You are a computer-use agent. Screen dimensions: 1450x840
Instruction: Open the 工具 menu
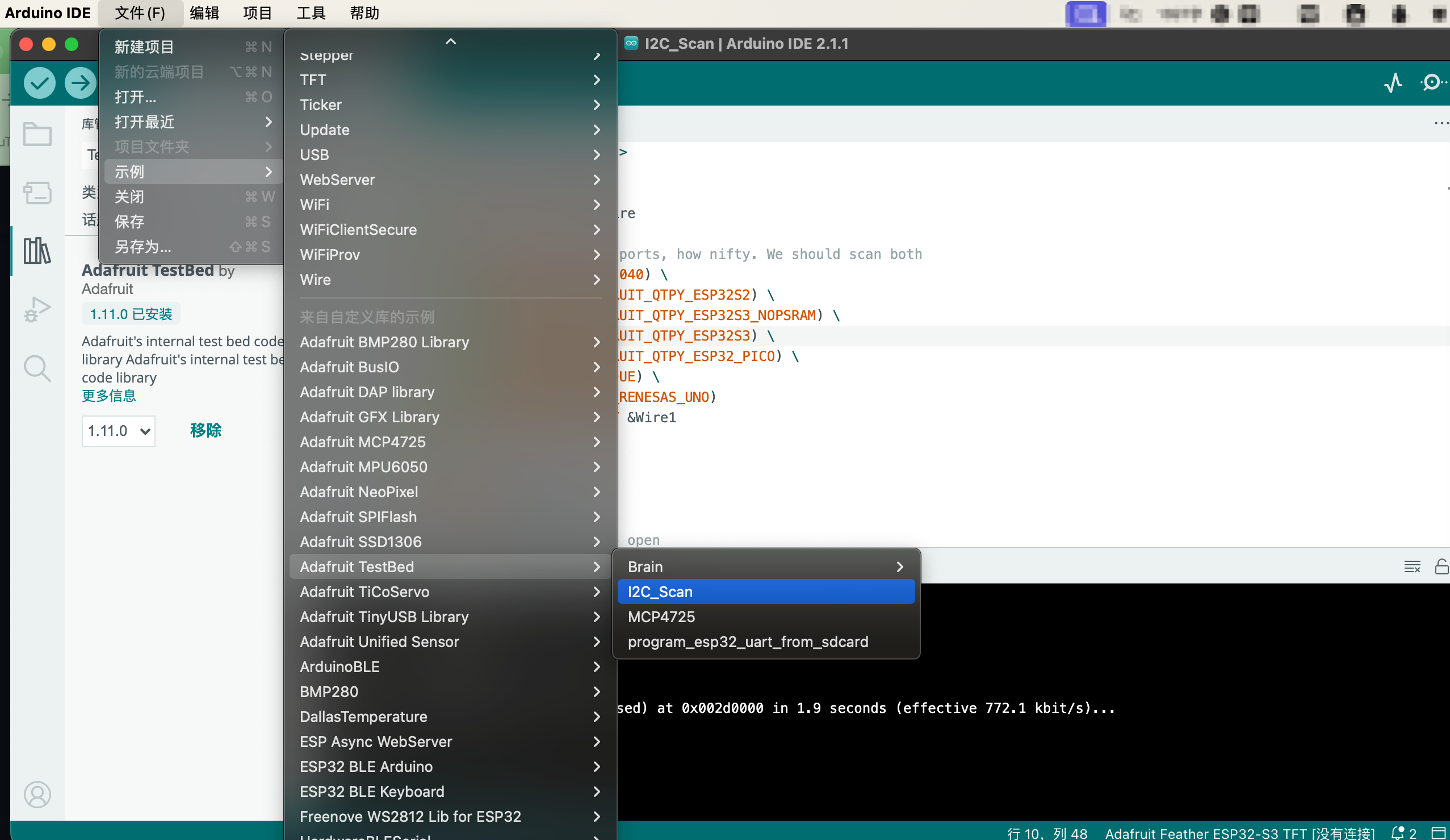coord(311,13)
